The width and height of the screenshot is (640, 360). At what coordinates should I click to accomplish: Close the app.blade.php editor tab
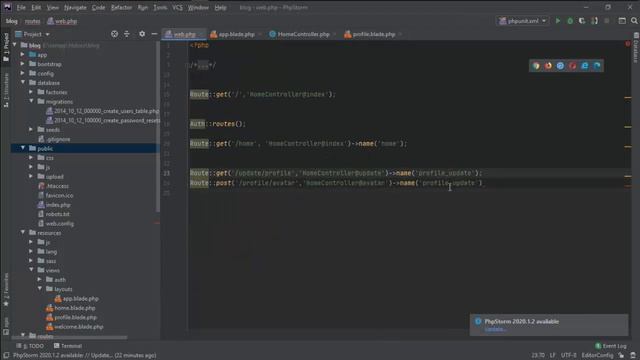[x=260, y=34]
